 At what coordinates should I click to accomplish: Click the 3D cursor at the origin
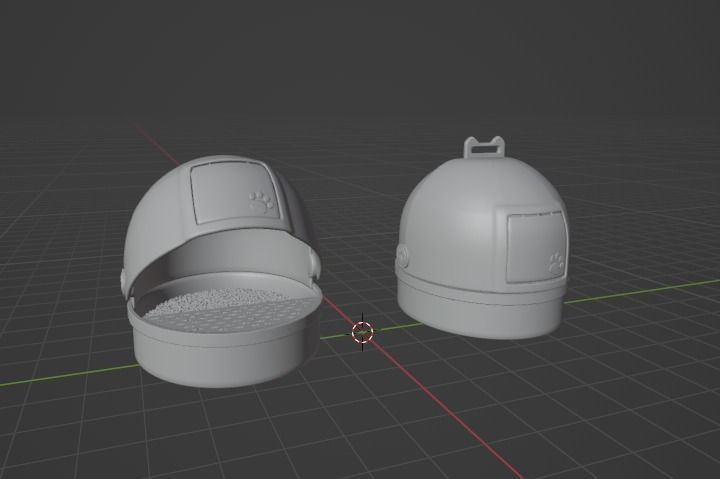[x=362, y=331]
